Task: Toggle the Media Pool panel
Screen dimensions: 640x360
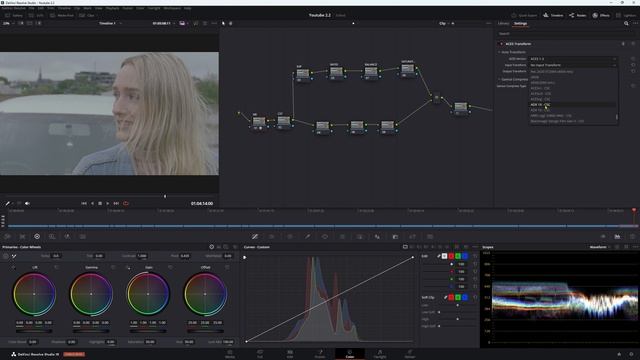Action: (x=62, y=15)
